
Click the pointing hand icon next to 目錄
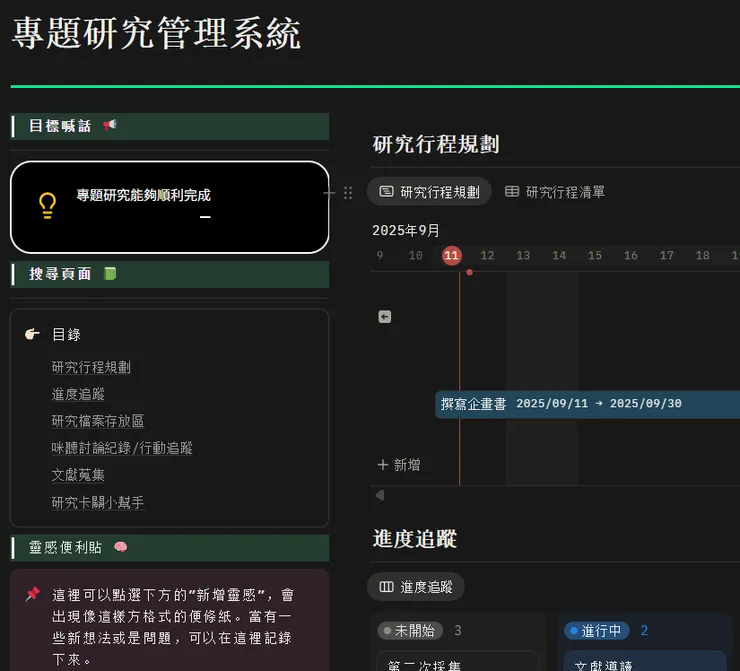[x=32, y=334]
